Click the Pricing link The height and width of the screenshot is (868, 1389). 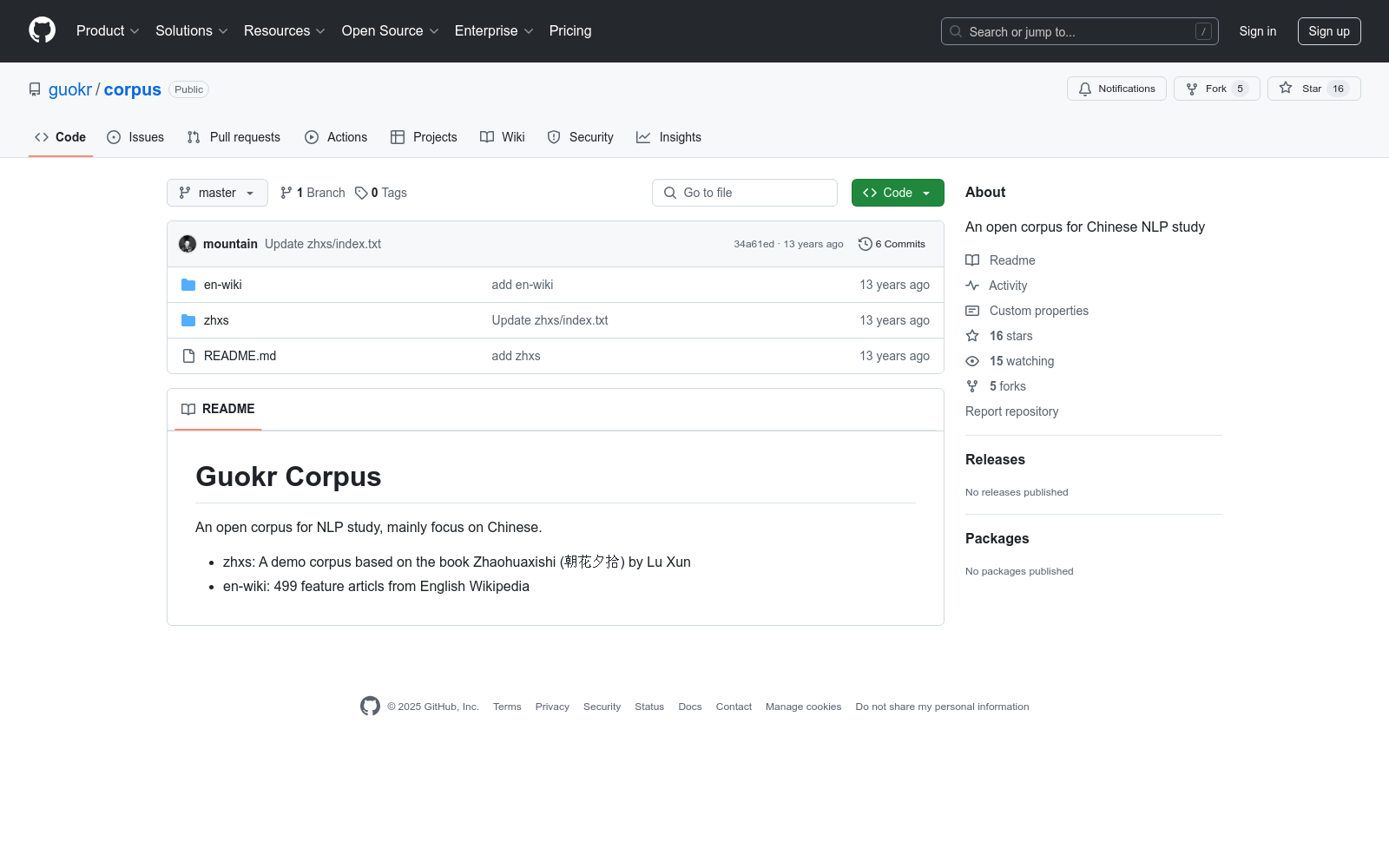(570, 31)
